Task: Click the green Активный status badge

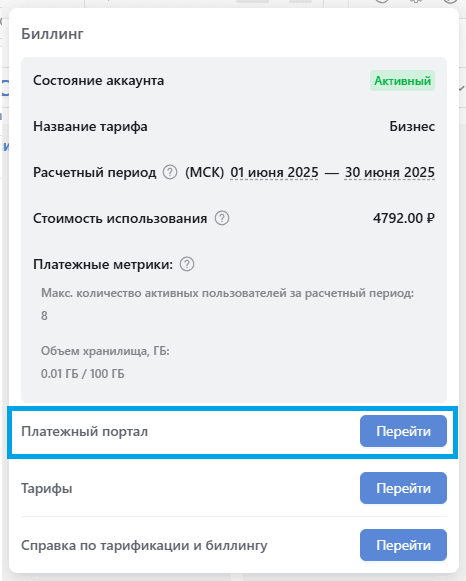Action: [402, 81]
